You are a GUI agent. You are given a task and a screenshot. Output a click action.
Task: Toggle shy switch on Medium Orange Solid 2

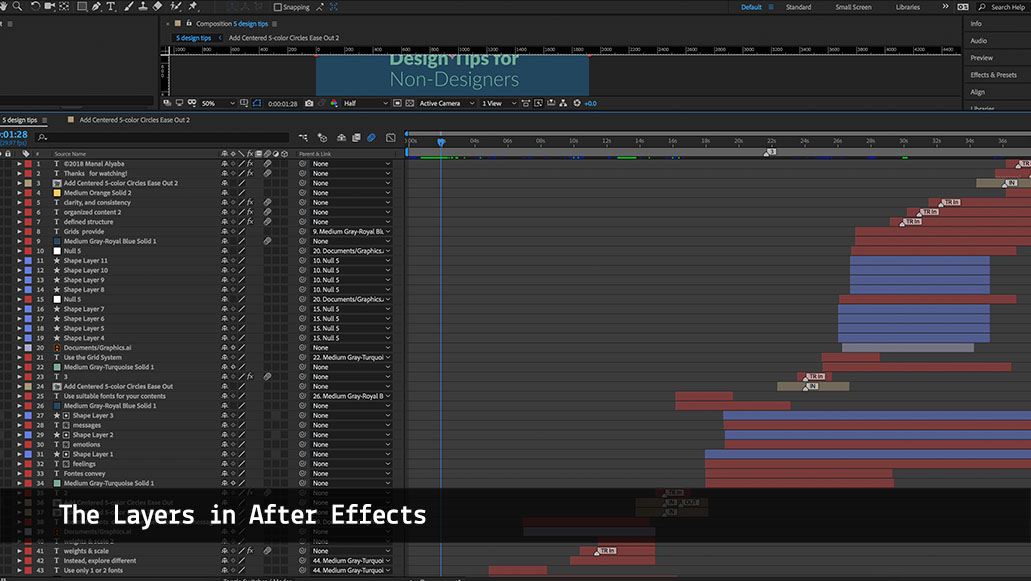(x=224, y=193)
